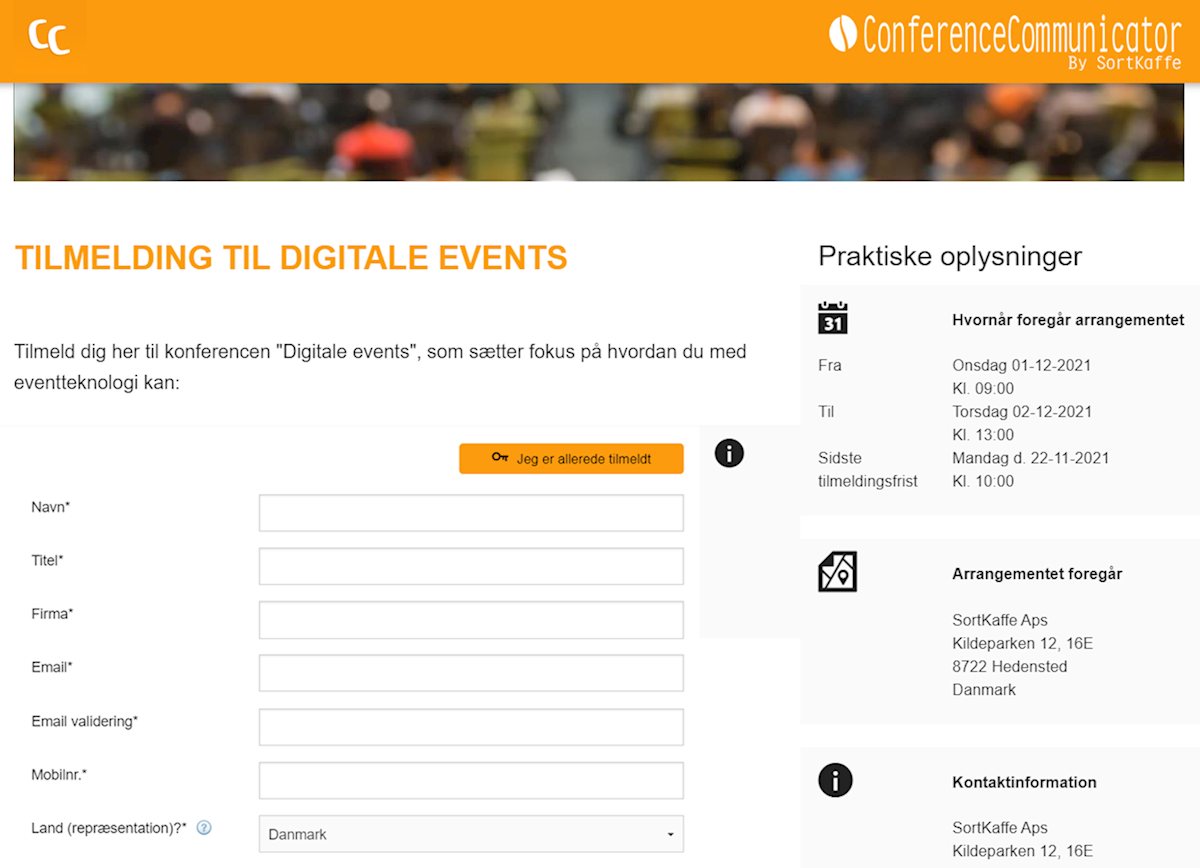
Task: Click the 'Arrangementet foregår' section title
Action: tap(1037, 574)
